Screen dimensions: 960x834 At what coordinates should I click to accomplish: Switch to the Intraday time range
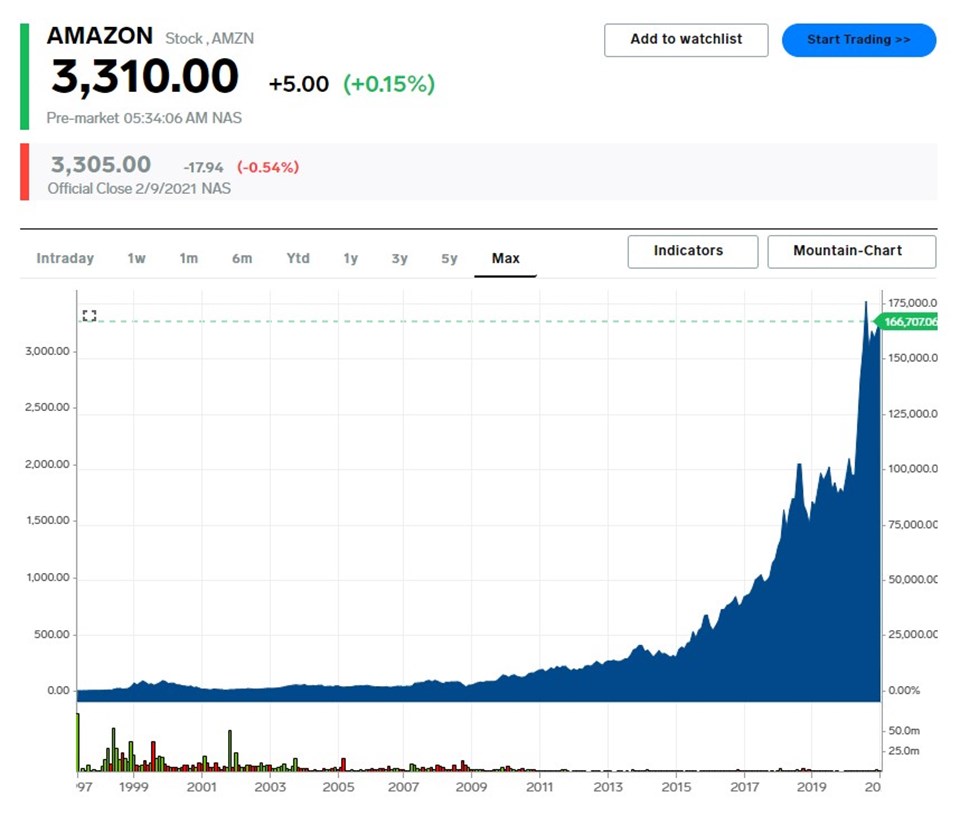65,258
